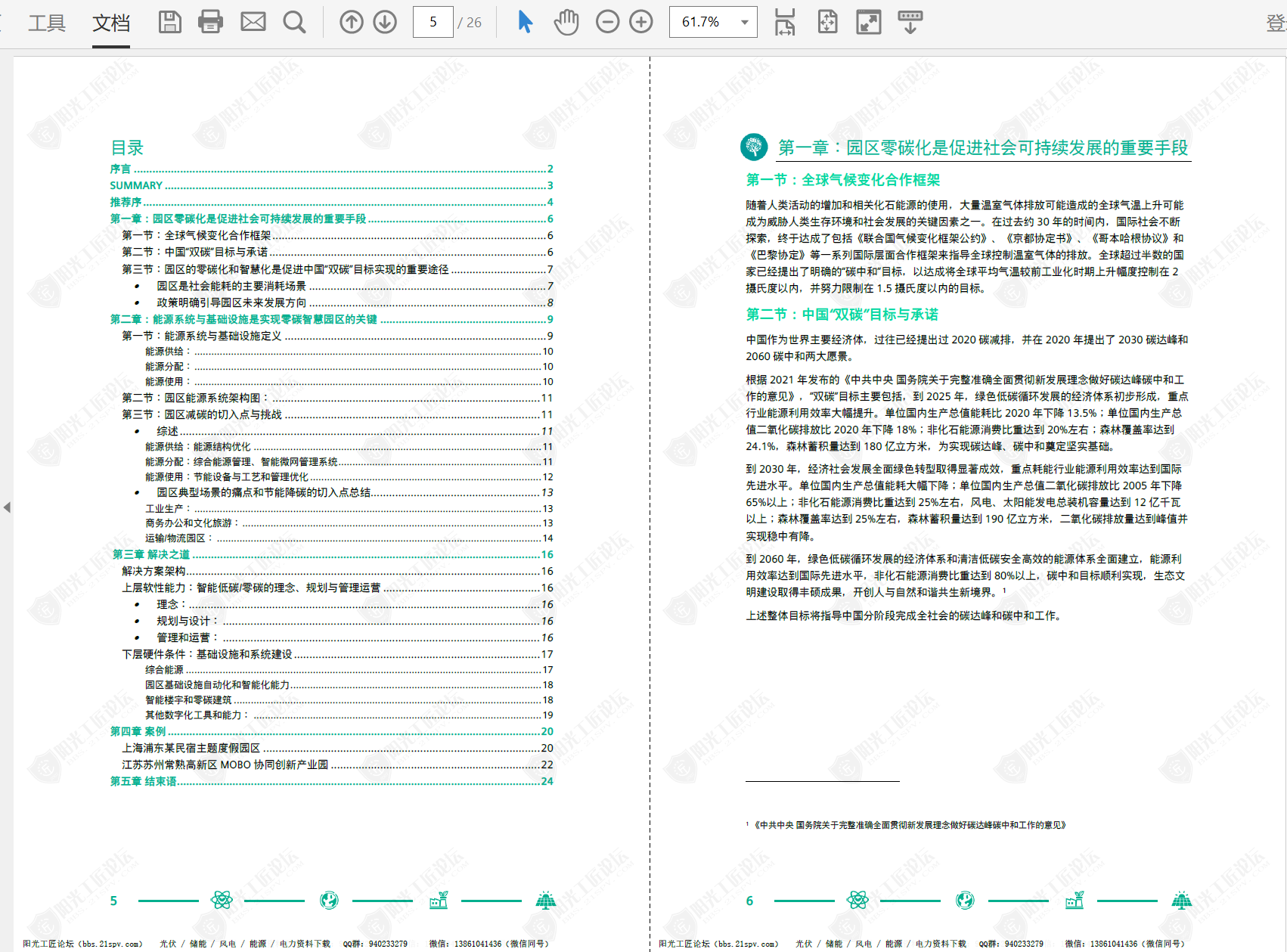This screenshot has width=1287, height=952.
Task: Click the globe icon in page 5 footer
Action: (x=329, y=900)
